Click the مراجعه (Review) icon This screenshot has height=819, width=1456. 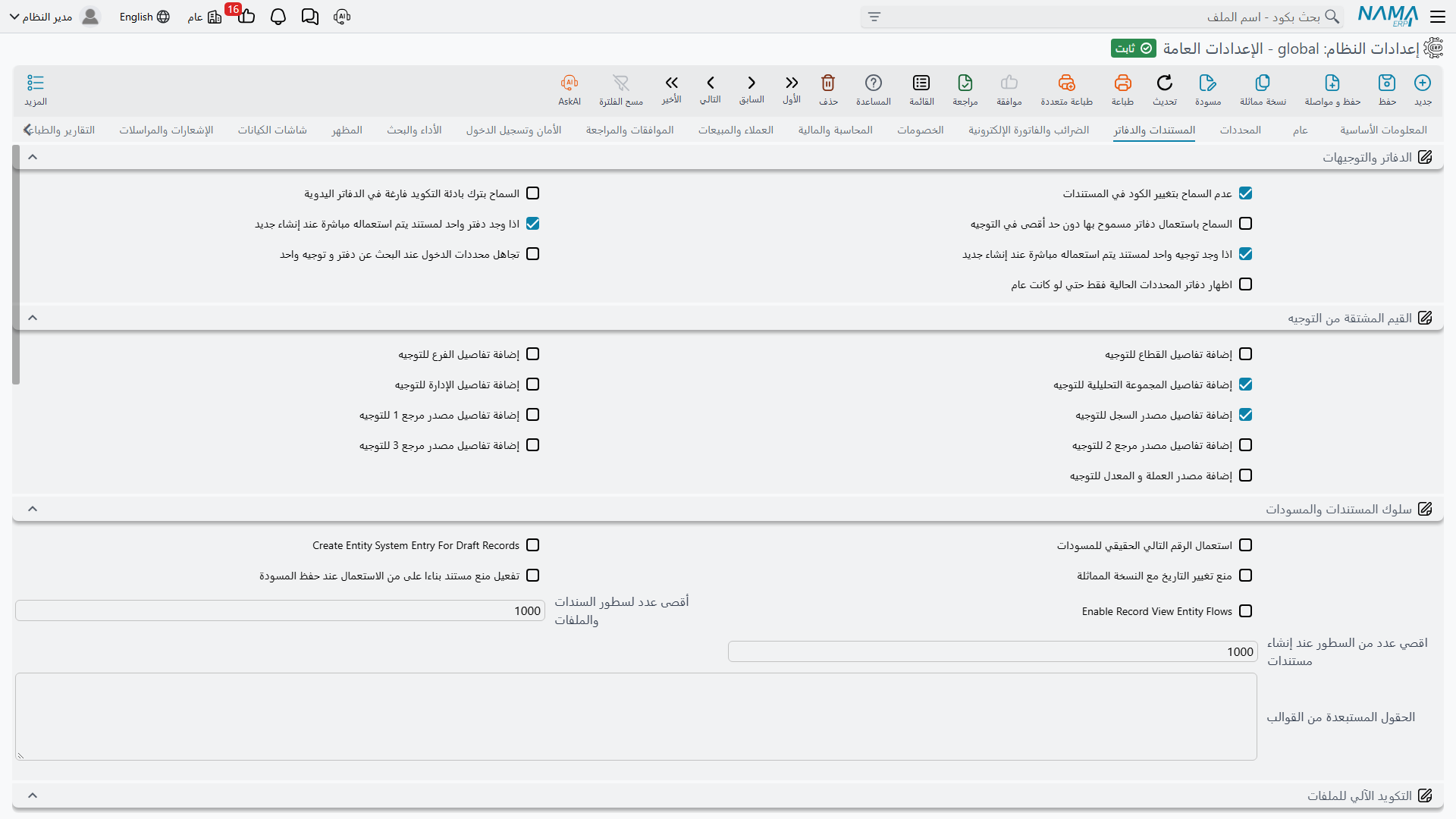[965, 83]
